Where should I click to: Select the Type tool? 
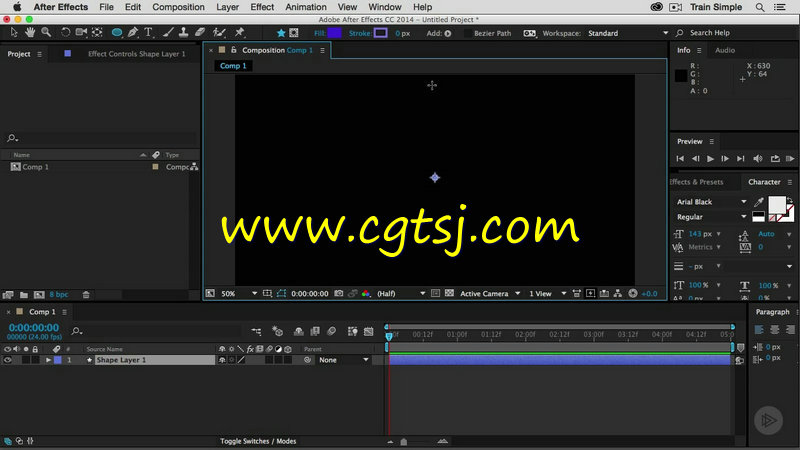(148, 33)
